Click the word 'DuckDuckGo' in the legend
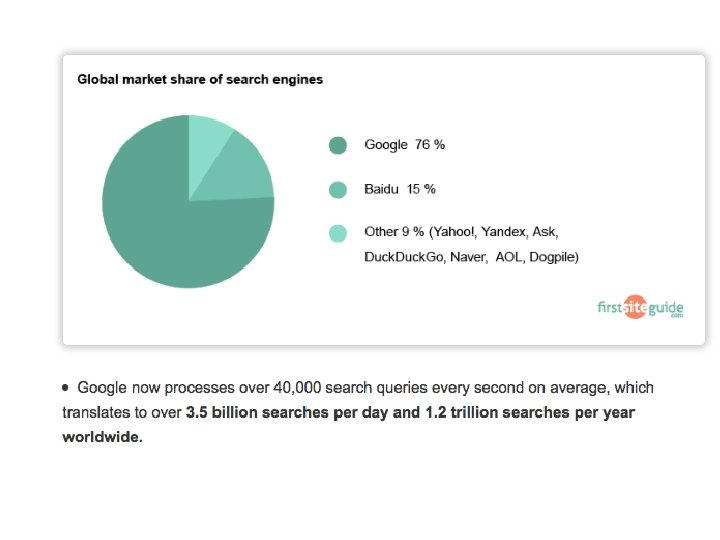 pyautogui.click(x=405, y=257)
